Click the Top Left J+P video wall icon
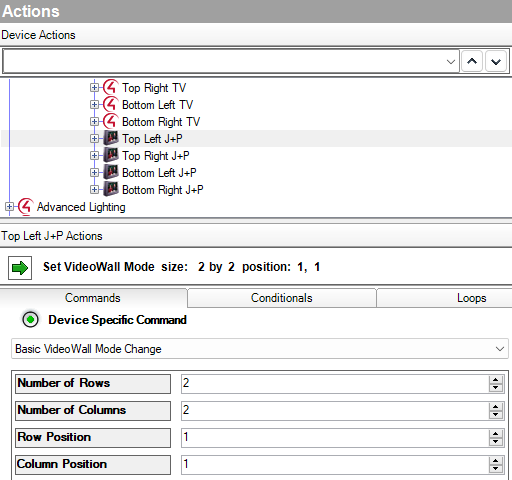Image resolution: width=512 pixels, height=480 pixels. (111, 138)
